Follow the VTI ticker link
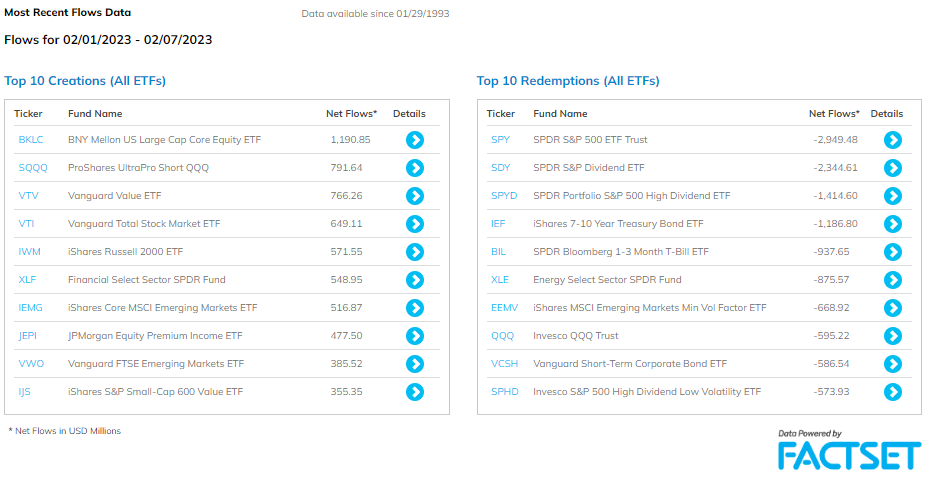 [x=26, y=224]
